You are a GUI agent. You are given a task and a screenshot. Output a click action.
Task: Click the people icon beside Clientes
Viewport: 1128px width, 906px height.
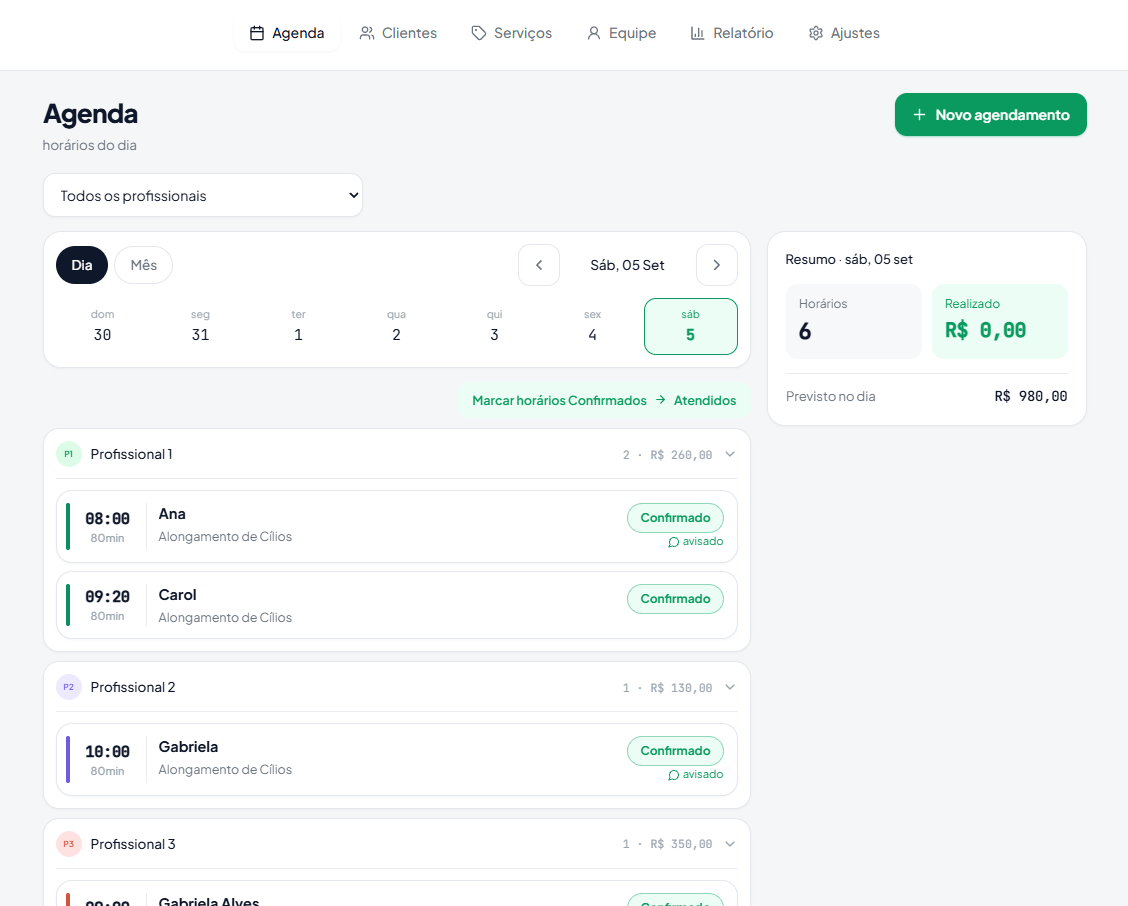click(x=367, y=33)
